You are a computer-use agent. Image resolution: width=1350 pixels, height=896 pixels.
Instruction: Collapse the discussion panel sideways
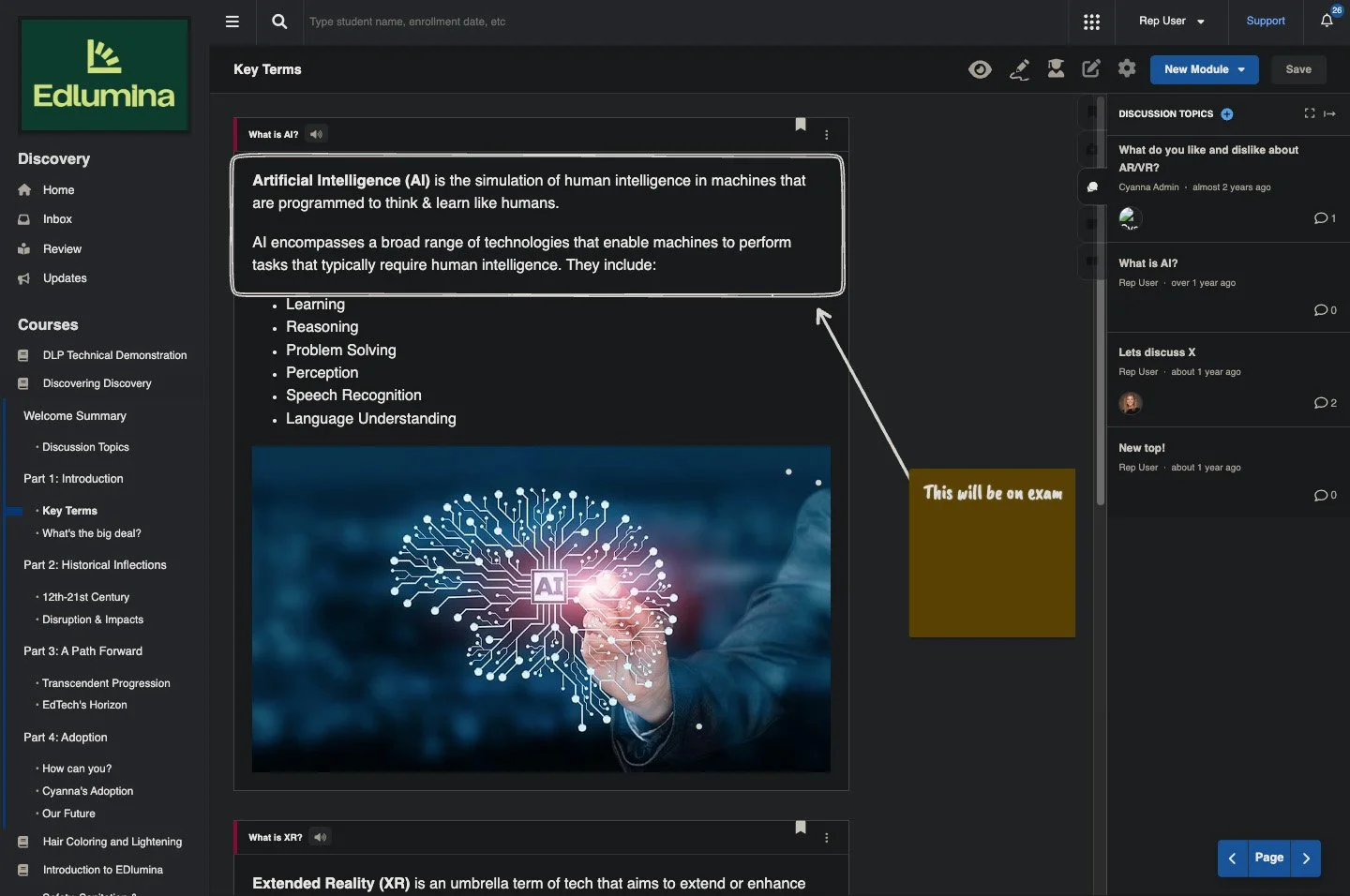1329,113
